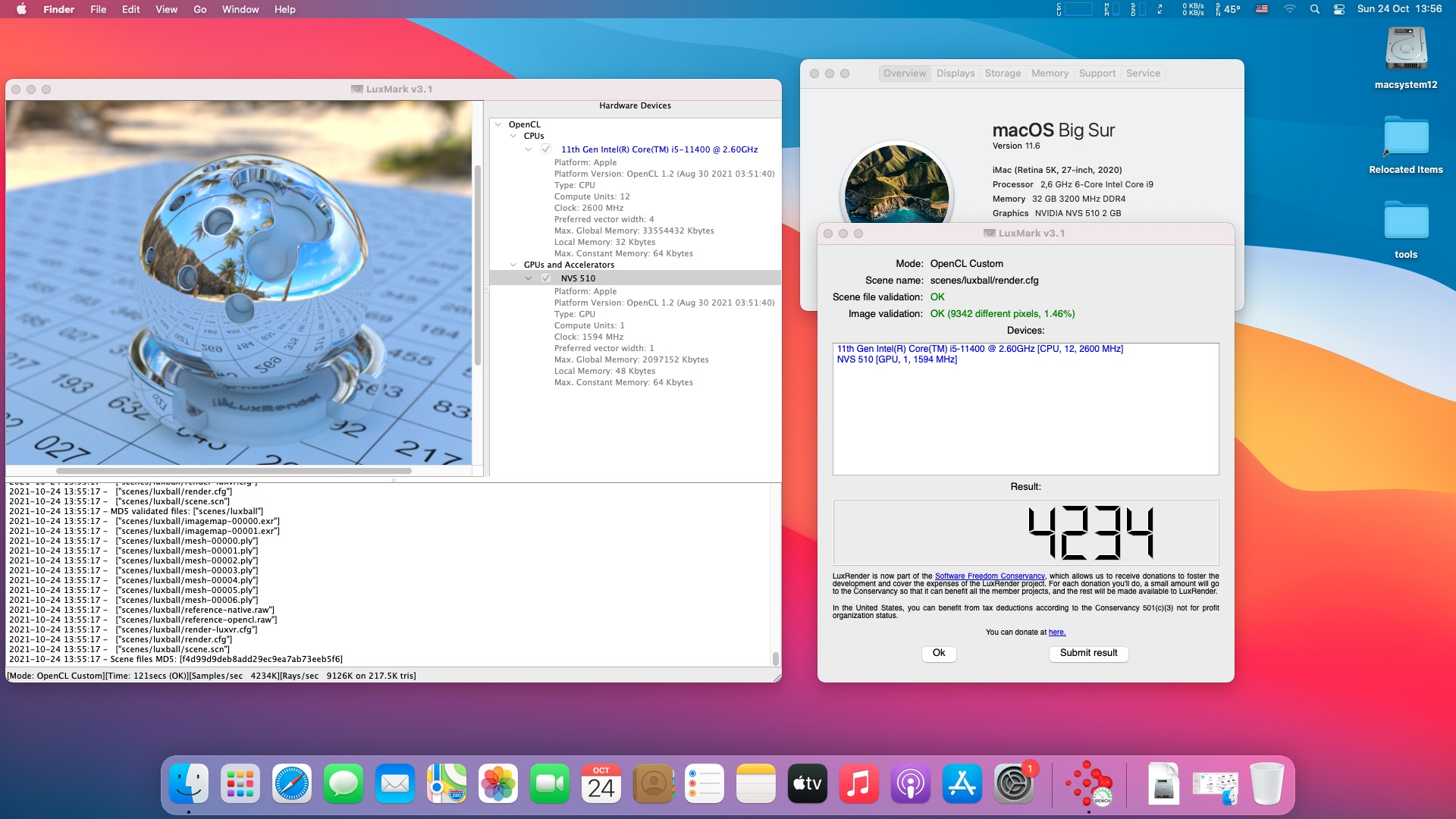Switch to the Displays tab

955,74
